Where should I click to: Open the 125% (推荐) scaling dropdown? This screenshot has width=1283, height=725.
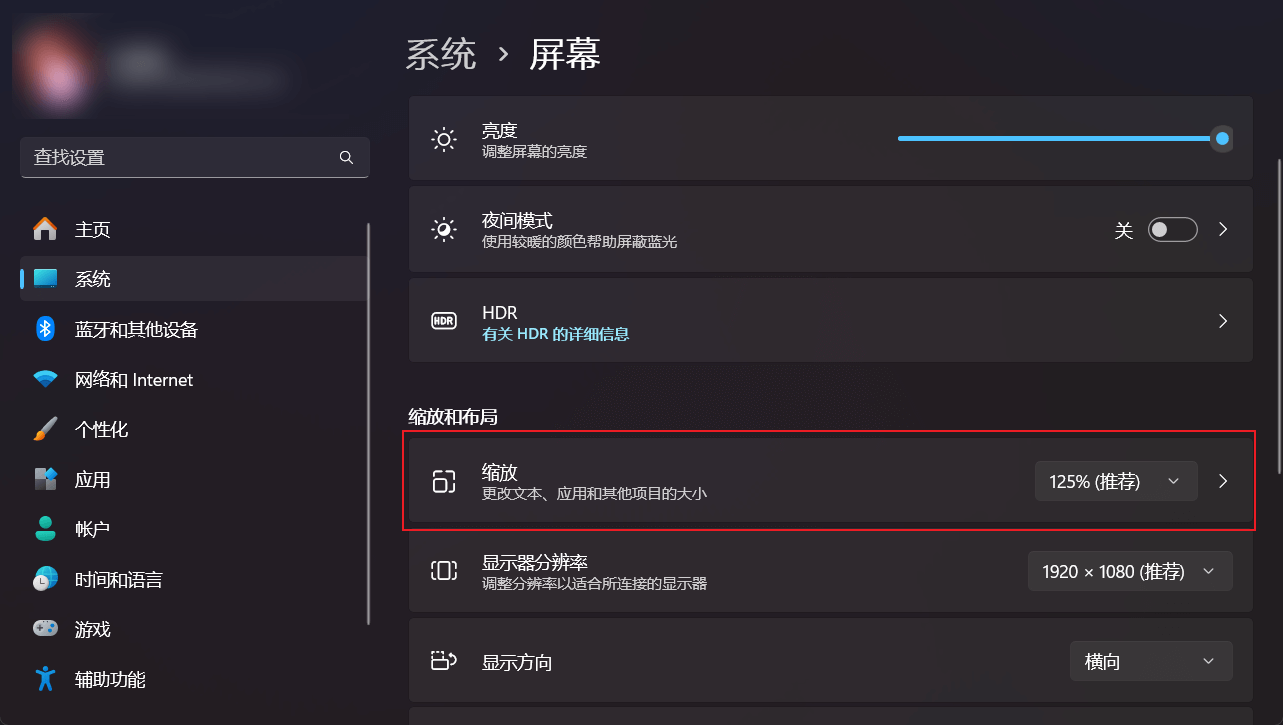tap(1116, 481)
